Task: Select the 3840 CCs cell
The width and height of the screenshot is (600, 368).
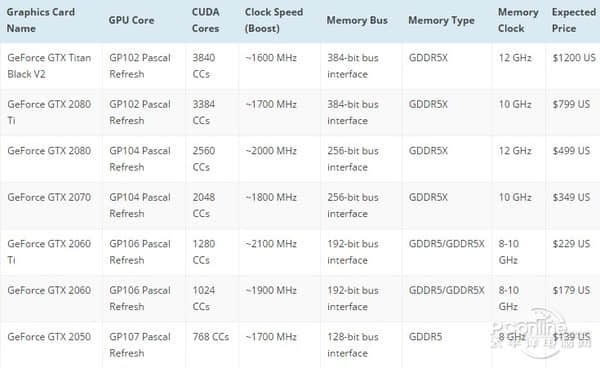Action: coord(204,66)
